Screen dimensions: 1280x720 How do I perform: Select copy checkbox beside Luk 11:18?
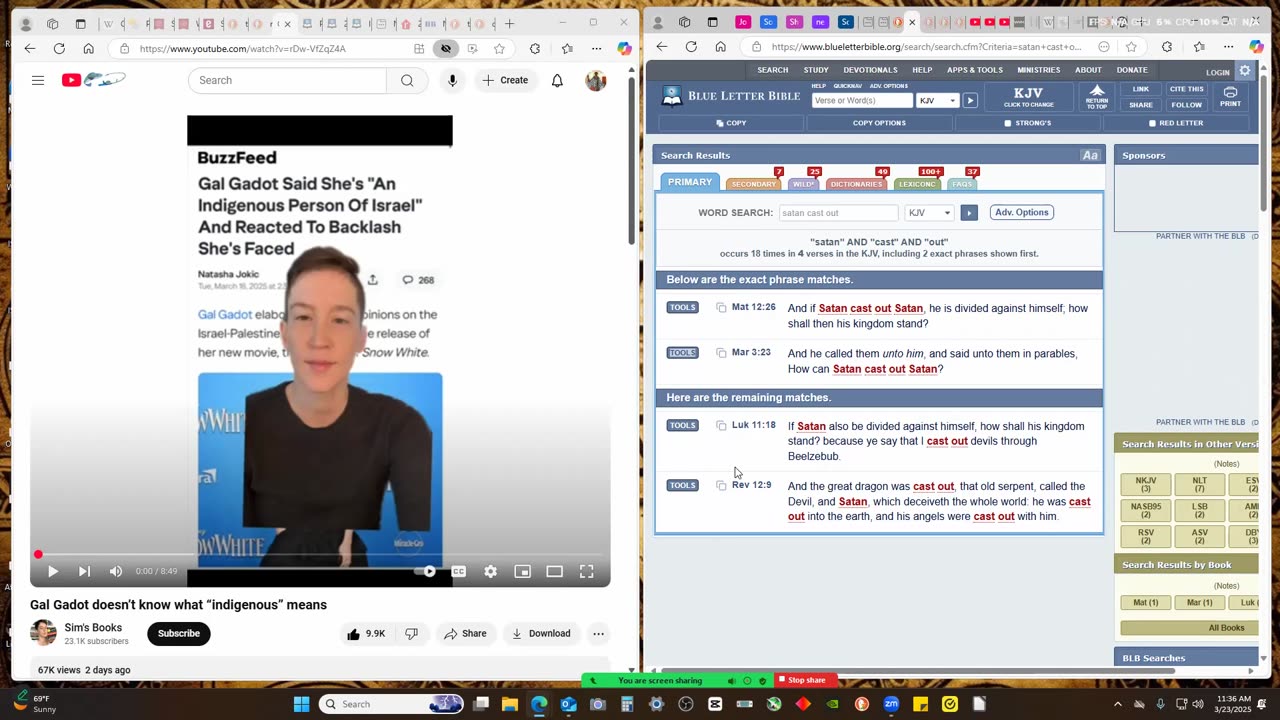coord(721,426)
